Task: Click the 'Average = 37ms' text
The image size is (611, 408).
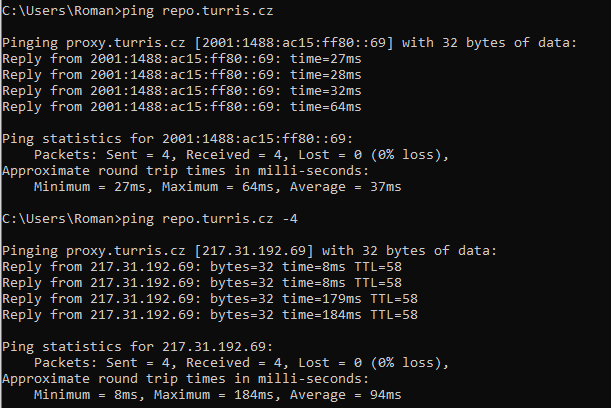Action: 346,187
